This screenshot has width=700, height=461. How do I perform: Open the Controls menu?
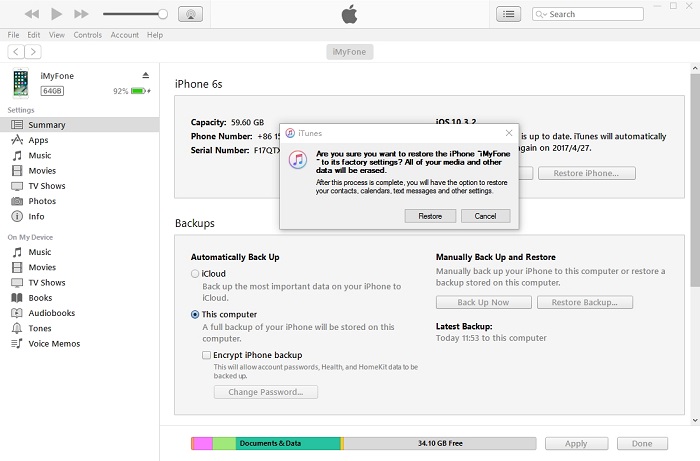(x=88, y=35)
